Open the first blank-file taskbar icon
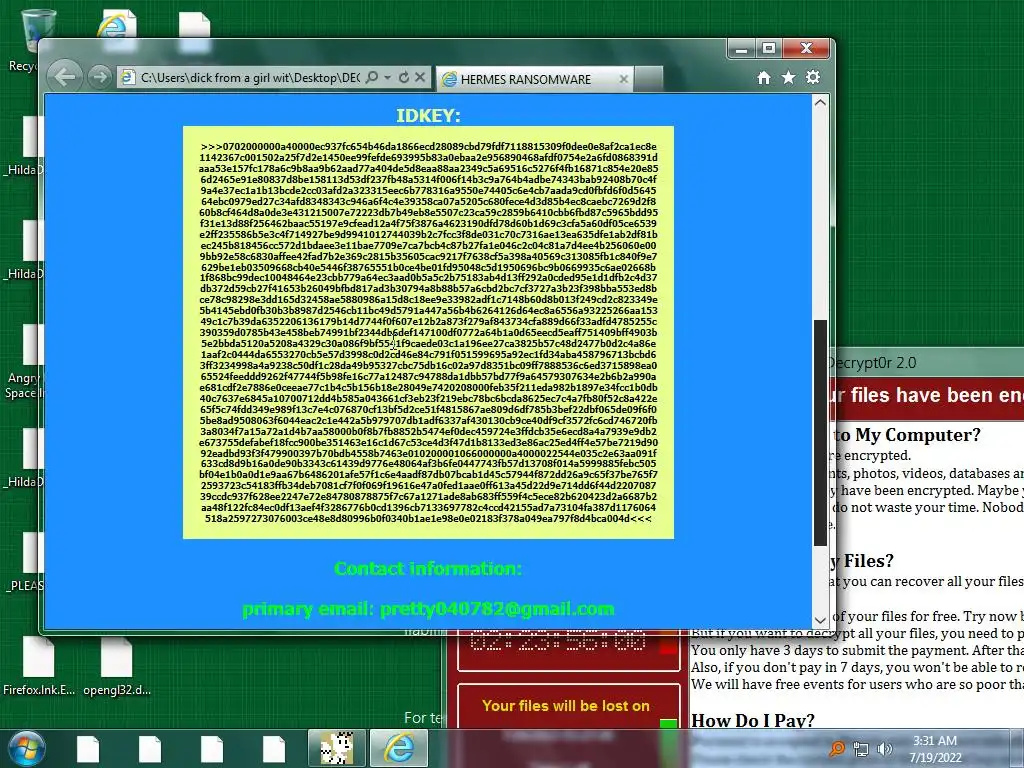 click(x=88, y=748)
